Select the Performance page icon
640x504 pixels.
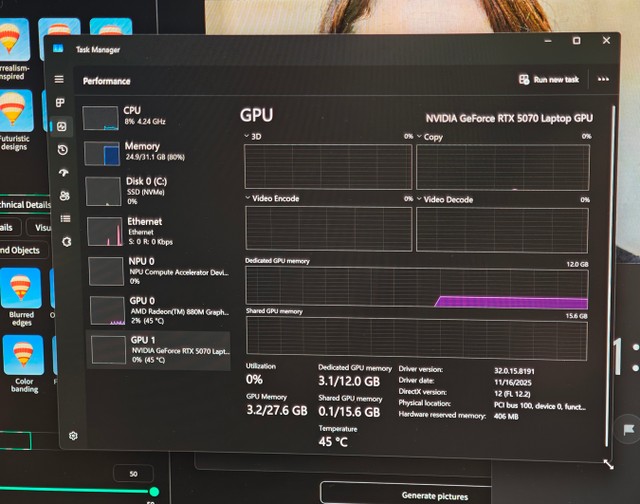click(62, 127)
